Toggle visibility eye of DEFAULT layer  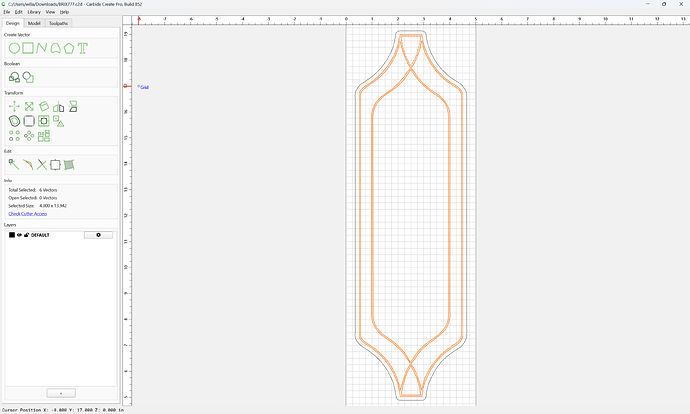(x=19, y=235)
